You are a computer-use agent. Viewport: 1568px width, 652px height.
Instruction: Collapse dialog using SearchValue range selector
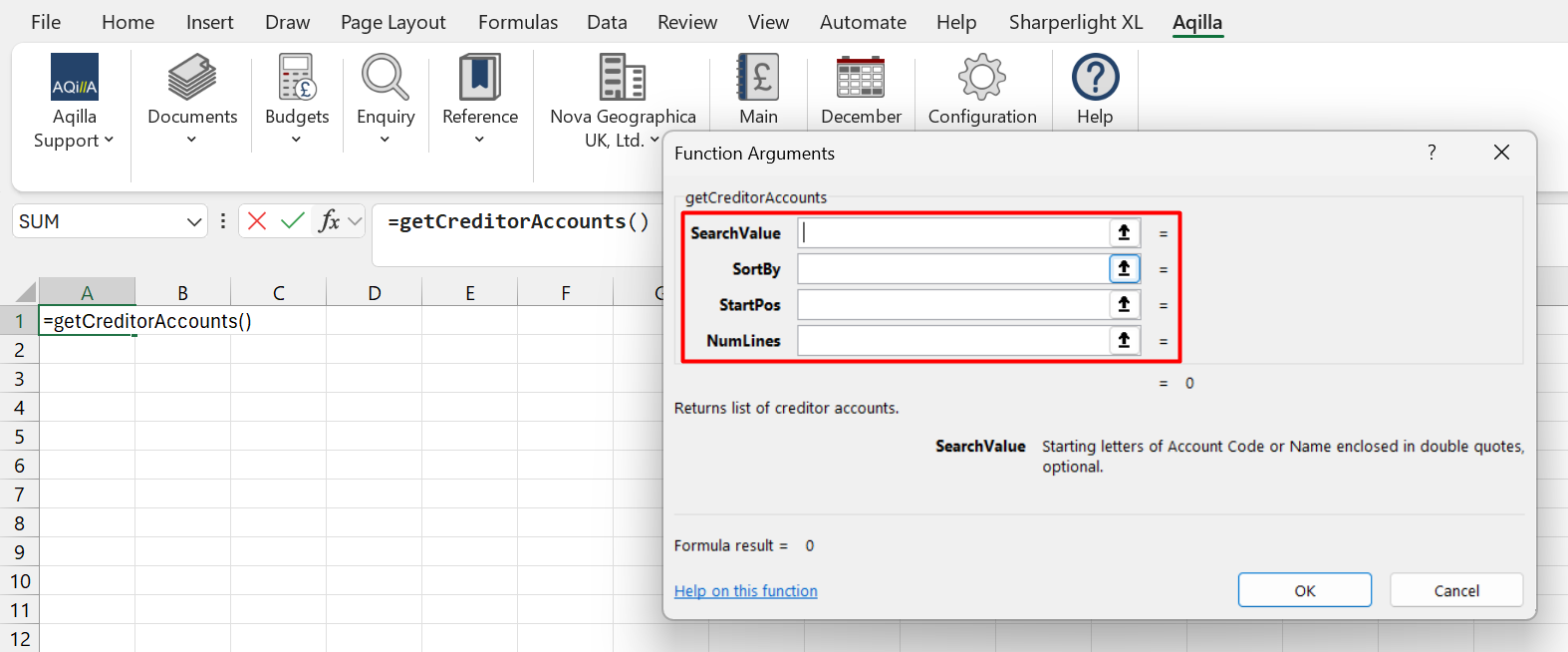pos(1124,233)
